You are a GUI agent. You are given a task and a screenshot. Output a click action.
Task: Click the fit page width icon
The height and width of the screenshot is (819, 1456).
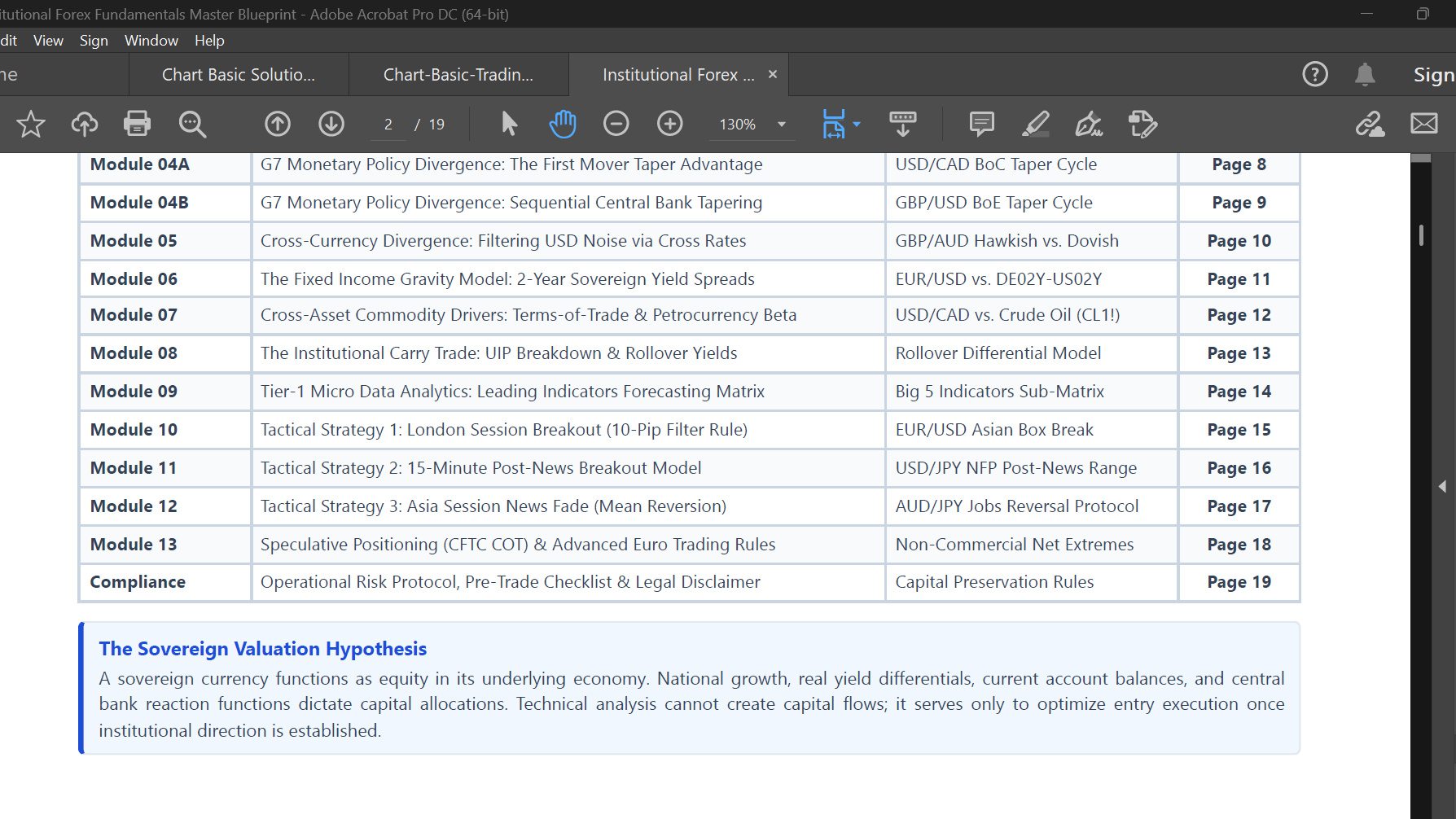click(834, 124)
